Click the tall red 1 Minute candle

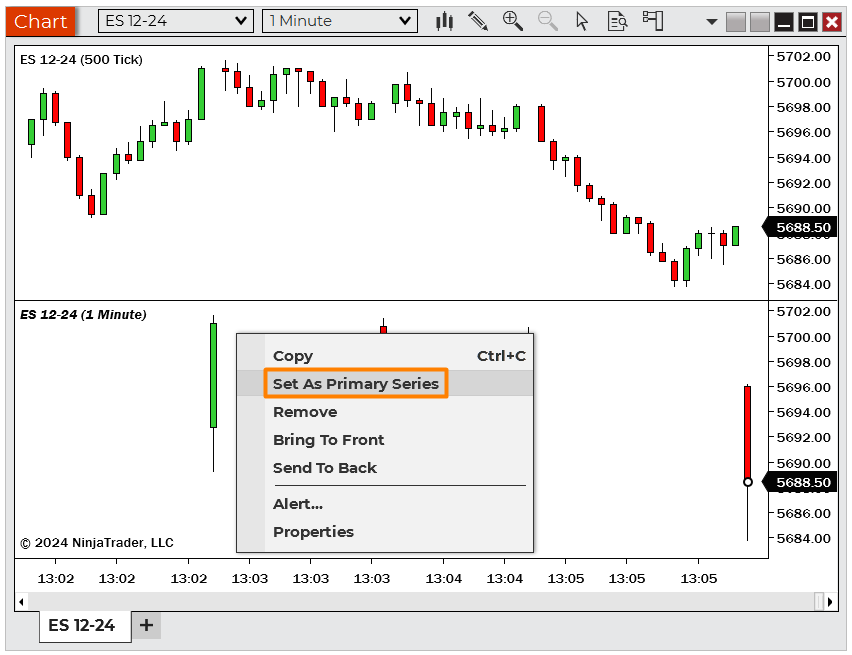[748, 433]
